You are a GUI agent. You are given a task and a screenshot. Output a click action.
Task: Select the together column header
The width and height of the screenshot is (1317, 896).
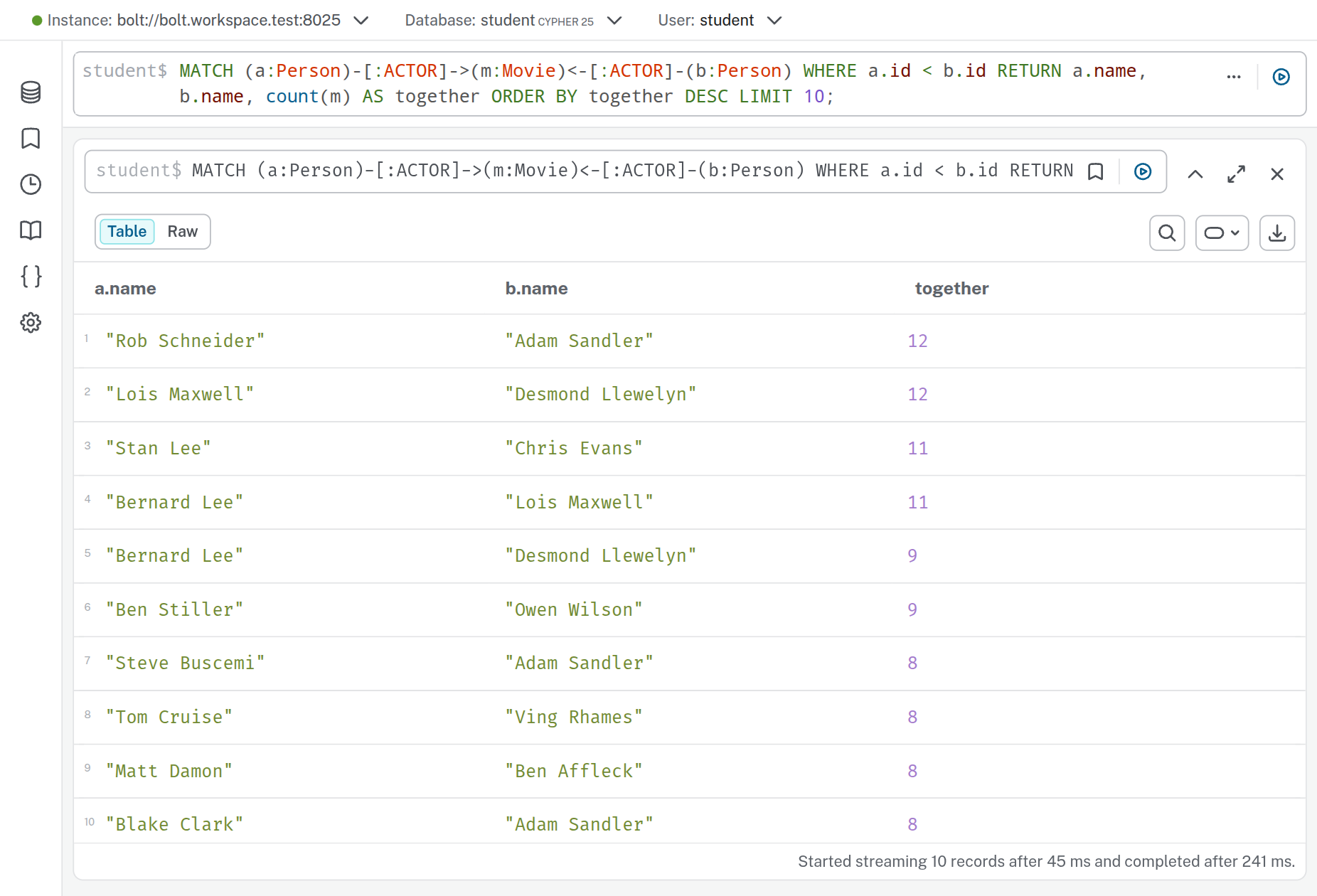pyautogui.click(x=951, y=289)
